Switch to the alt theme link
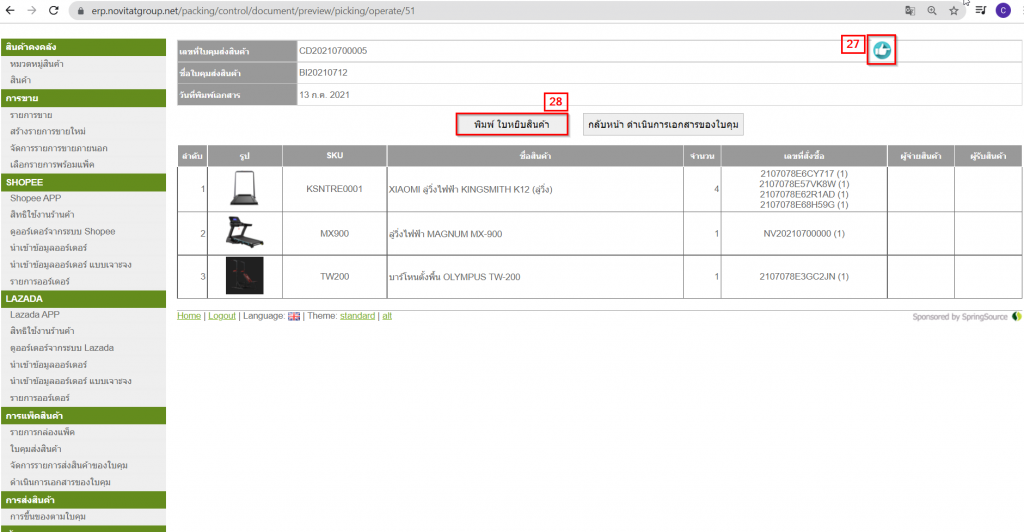The image size is (1024, 532). (387, 316)
